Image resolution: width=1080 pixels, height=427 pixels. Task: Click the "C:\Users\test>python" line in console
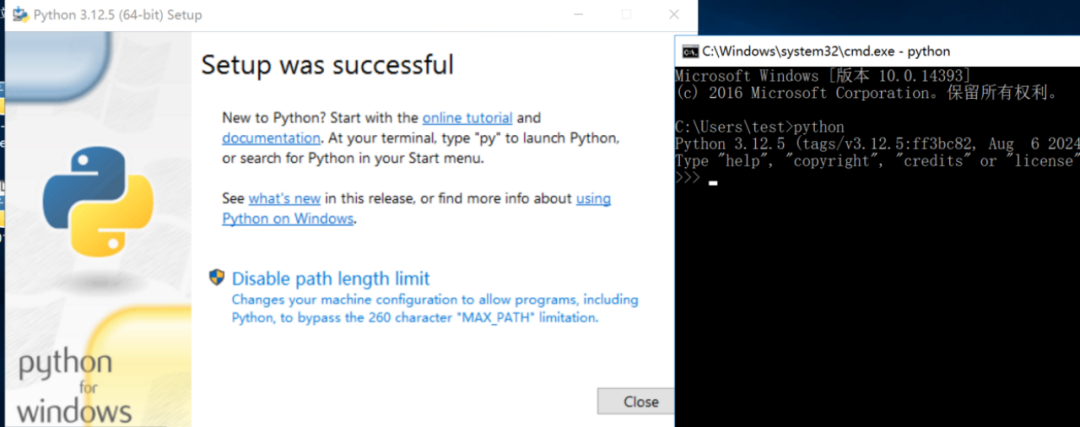[x=760, y=127]
